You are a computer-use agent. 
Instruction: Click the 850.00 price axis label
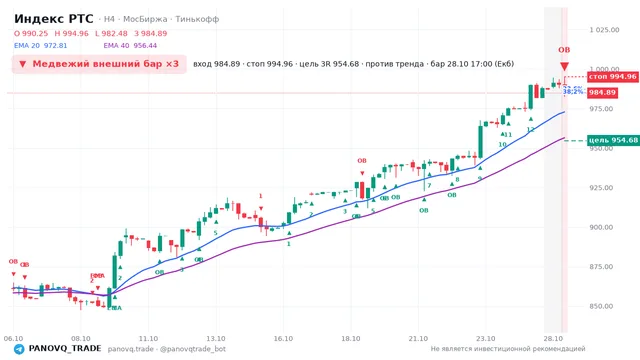pyautogui.click(x=601, y=306)
